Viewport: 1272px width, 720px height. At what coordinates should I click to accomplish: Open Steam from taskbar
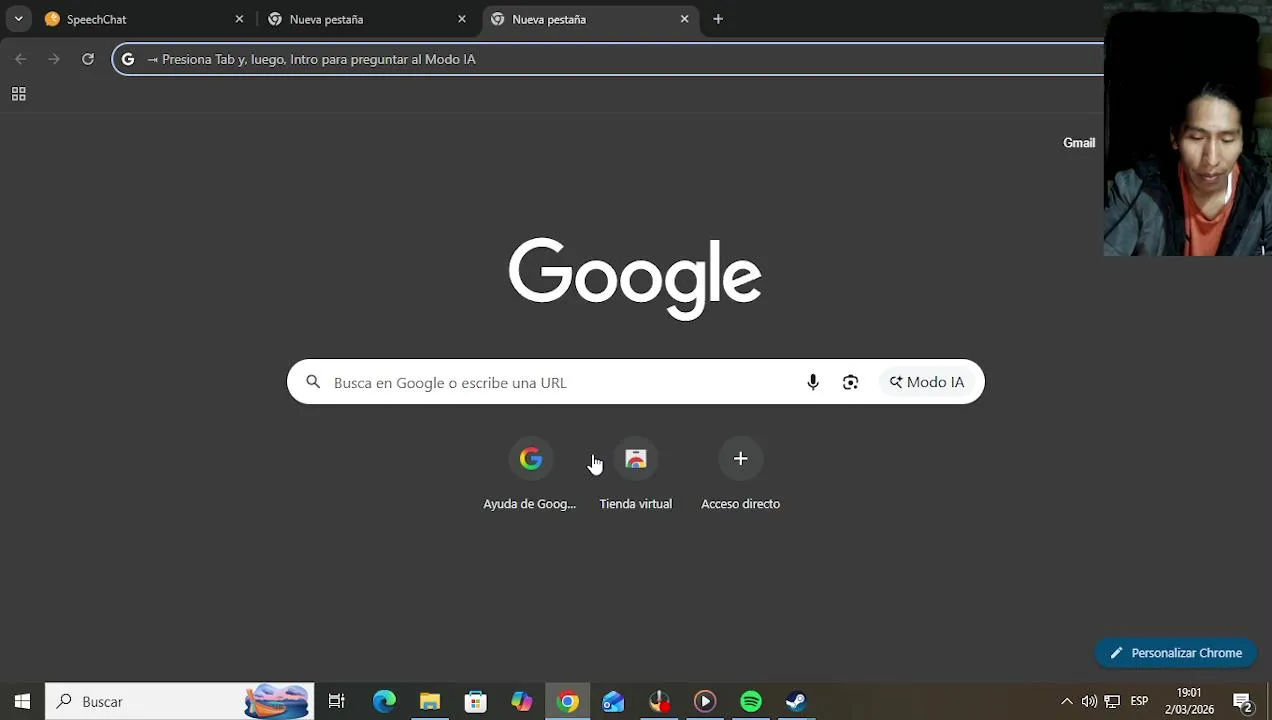tap(797, 702)
